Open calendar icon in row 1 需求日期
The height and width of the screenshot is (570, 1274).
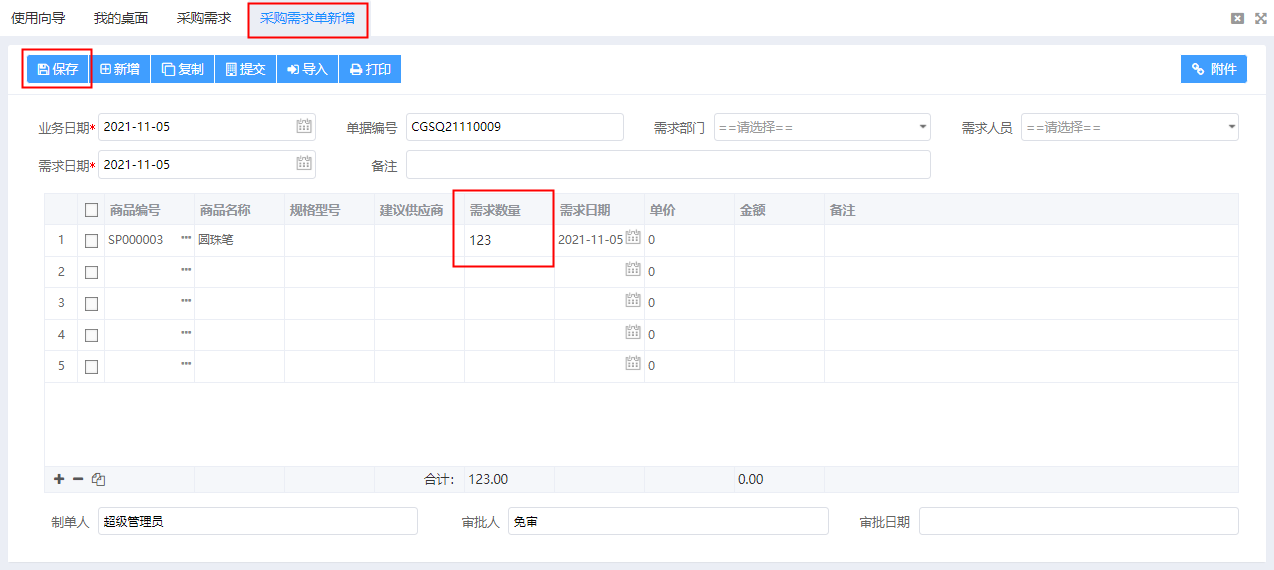click(x=633, y=238)
